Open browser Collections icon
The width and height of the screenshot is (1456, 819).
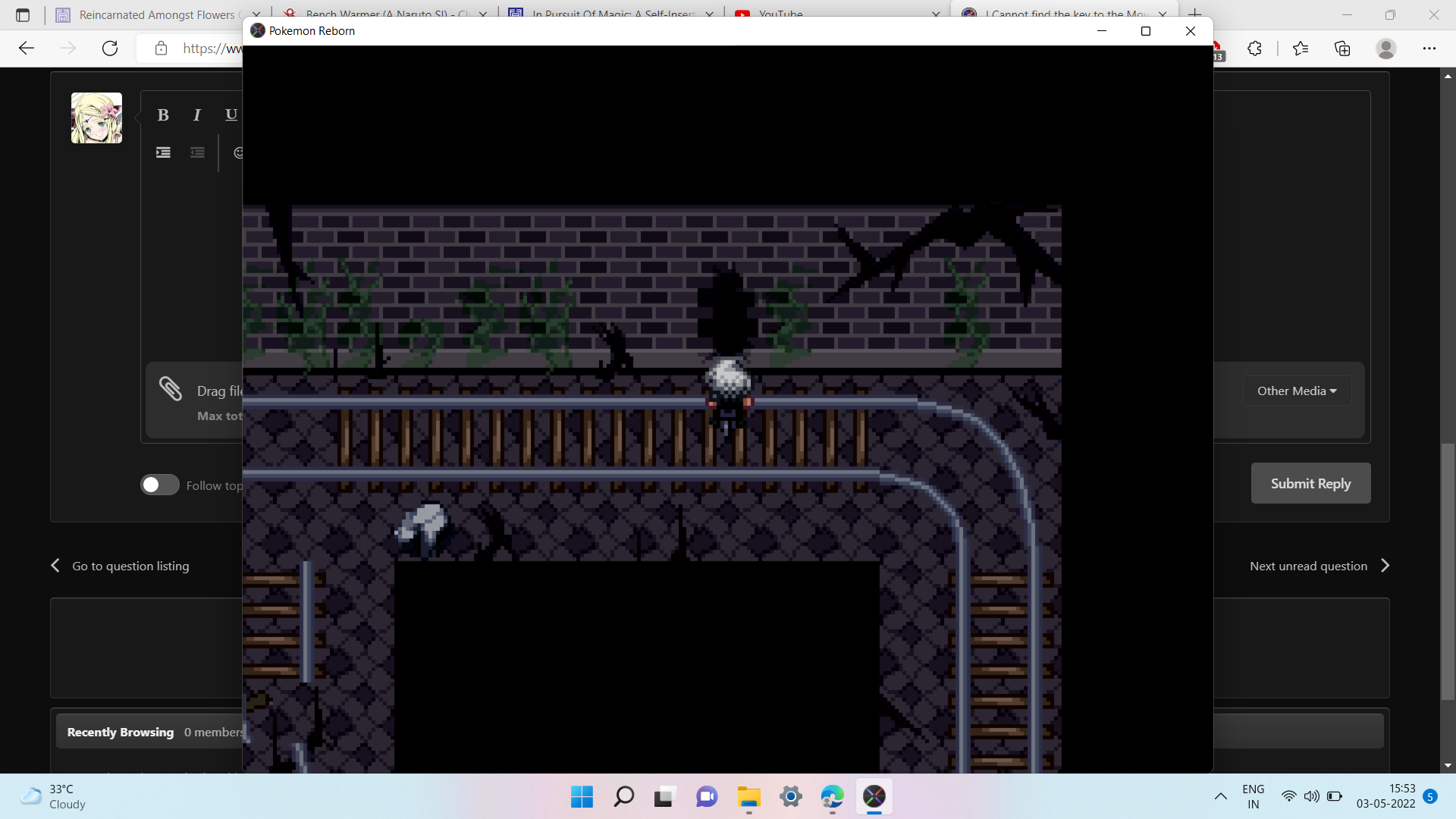(1342, 49)
